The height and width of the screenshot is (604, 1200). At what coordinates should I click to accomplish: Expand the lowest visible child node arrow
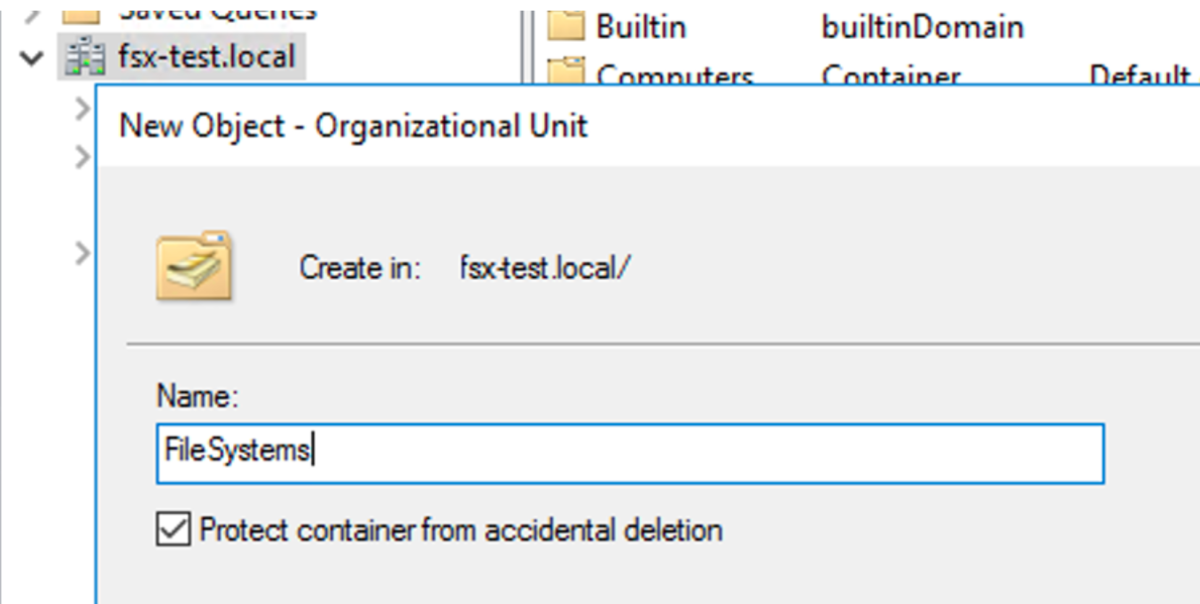point(83,254)
